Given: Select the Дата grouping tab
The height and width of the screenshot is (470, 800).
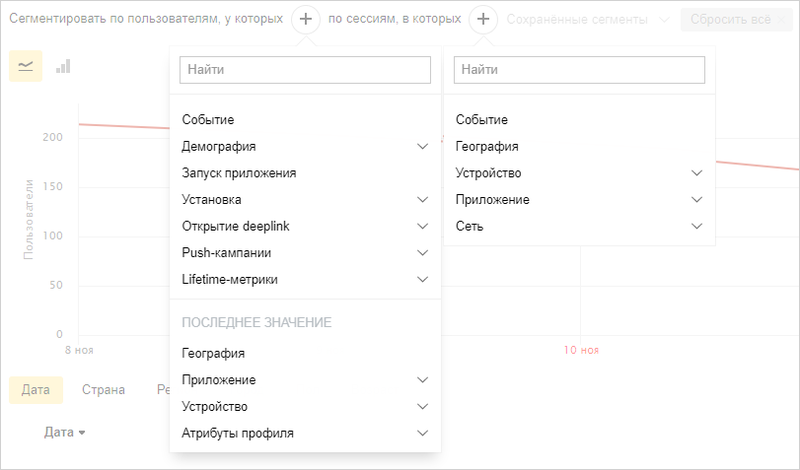Looking at the screenshot, I should pyautogui.click(x=36, y=390).
